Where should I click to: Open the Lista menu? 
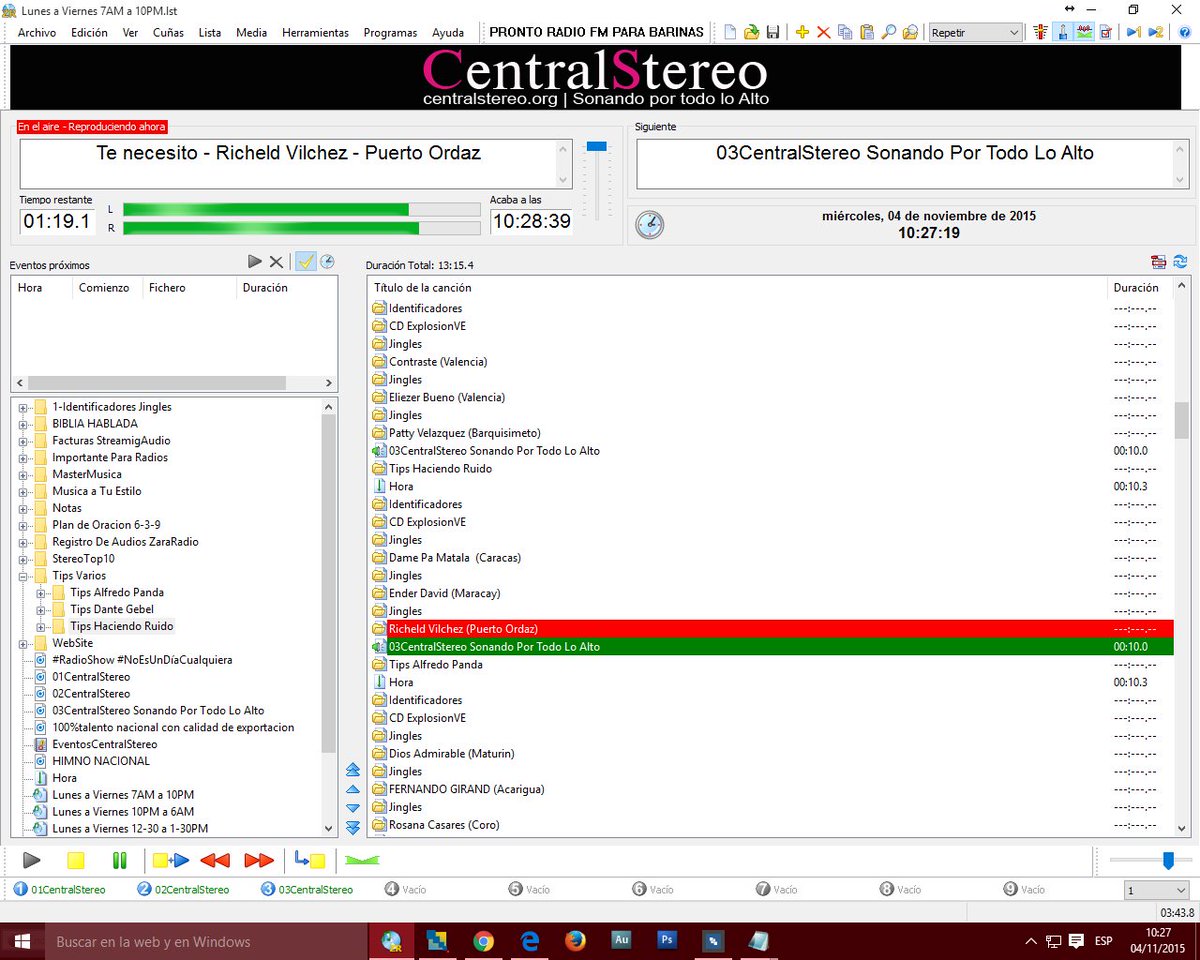click(x=210, y=32)
